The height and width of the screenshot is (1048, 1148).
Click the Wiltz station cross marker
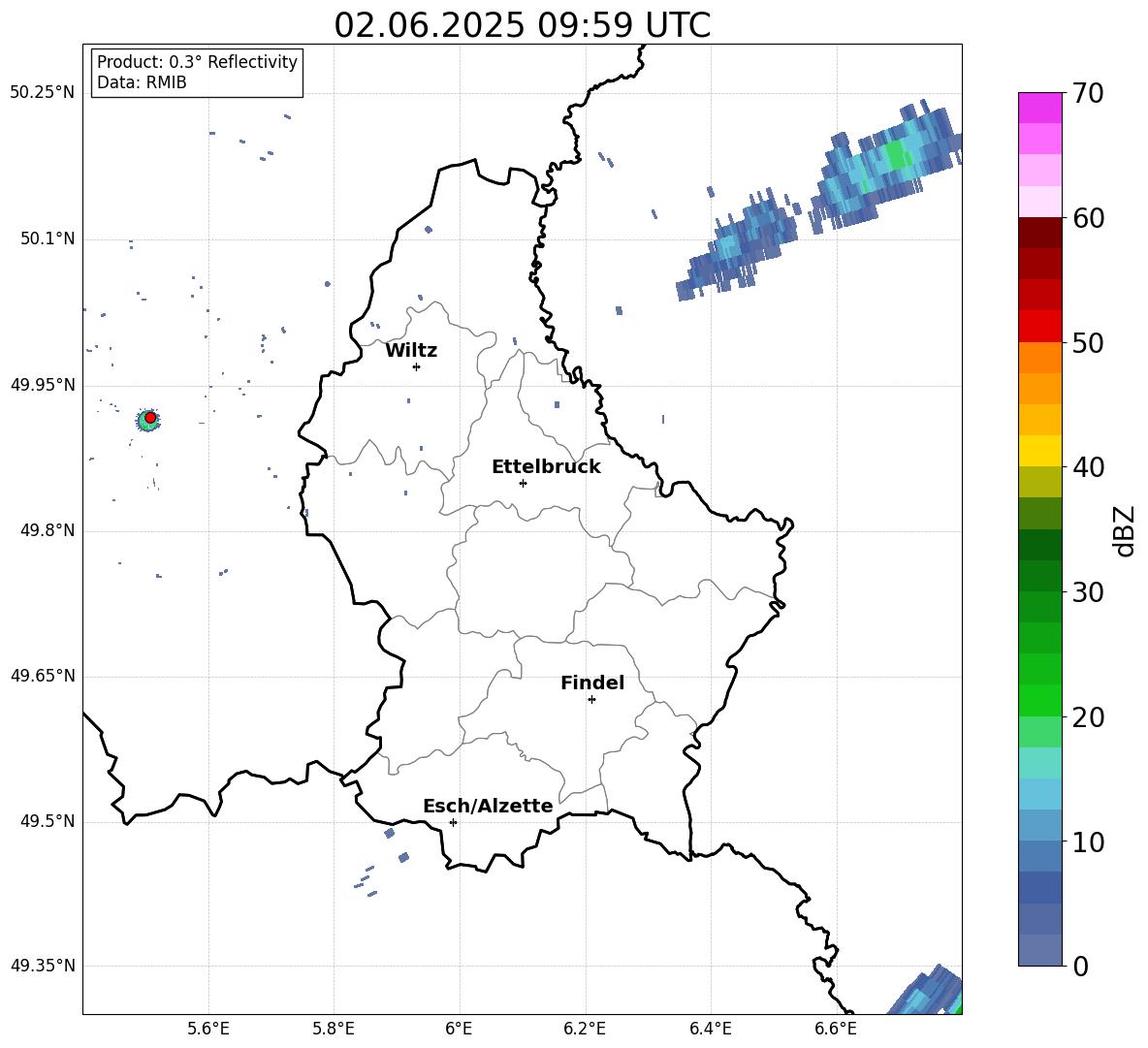point(416,366)
